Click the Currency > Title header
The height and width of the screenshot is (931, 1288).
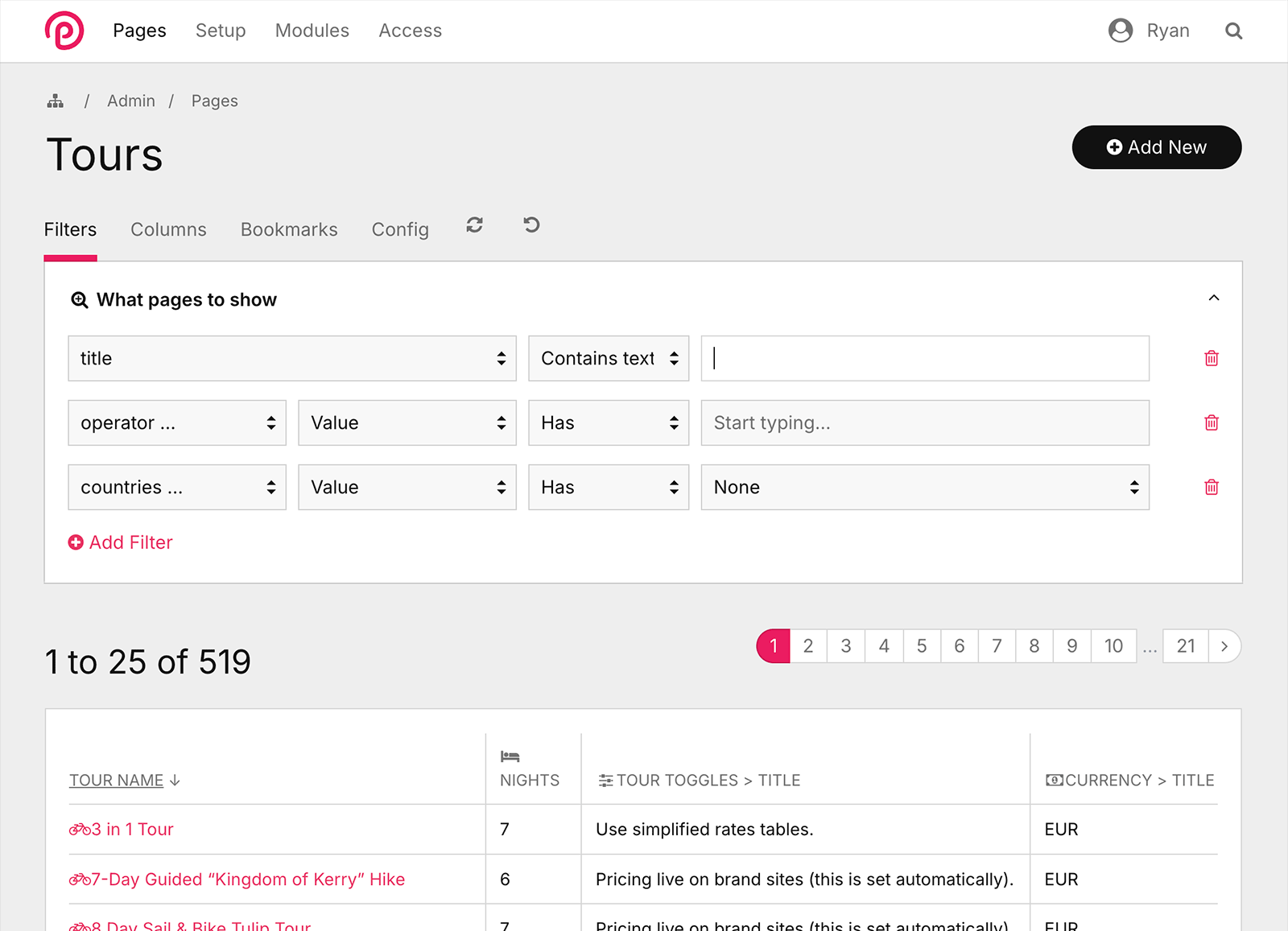click(1130, 781)
